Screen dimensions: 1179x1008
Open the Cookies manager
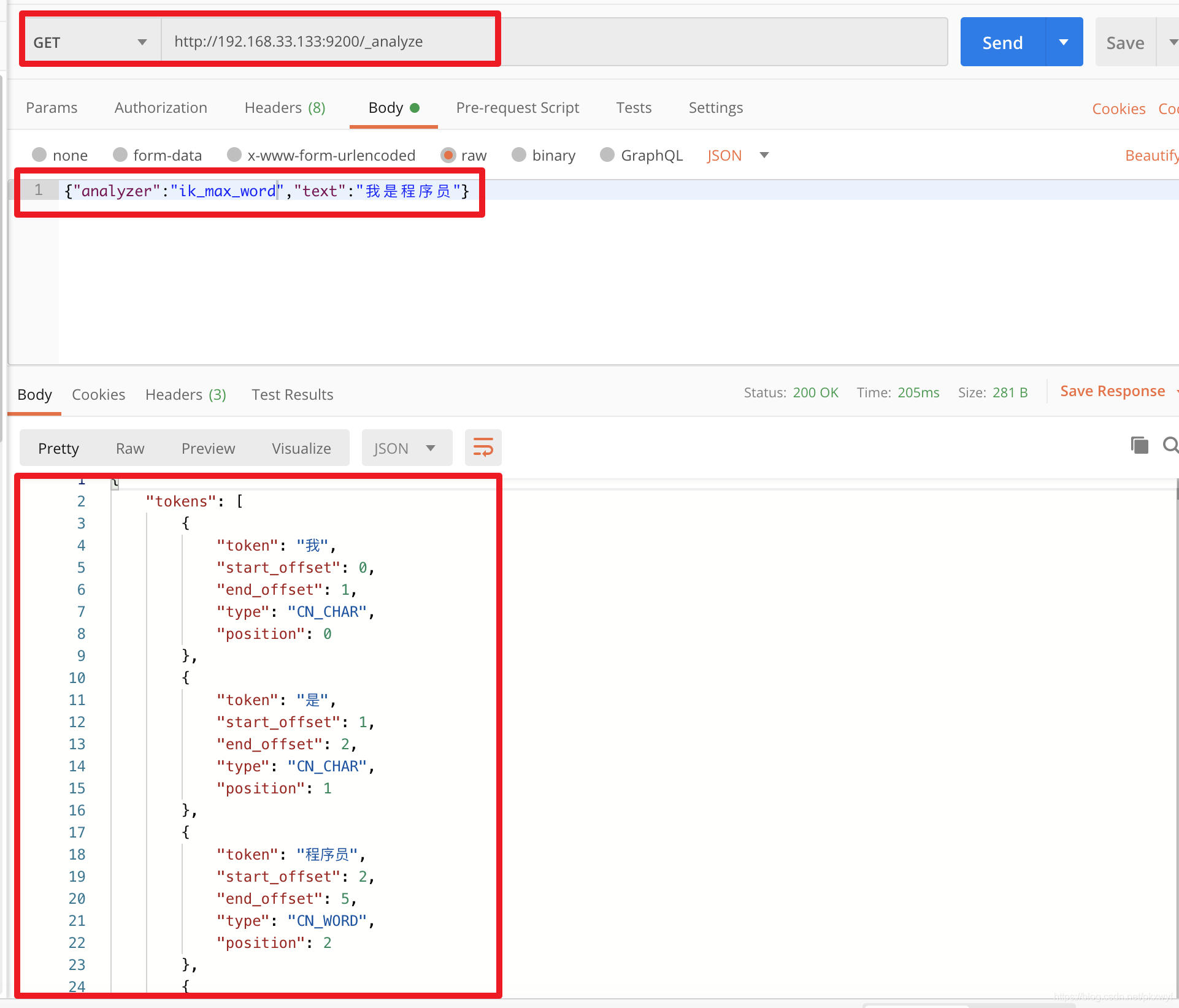pyautogui.click(x=1118, y=108)
